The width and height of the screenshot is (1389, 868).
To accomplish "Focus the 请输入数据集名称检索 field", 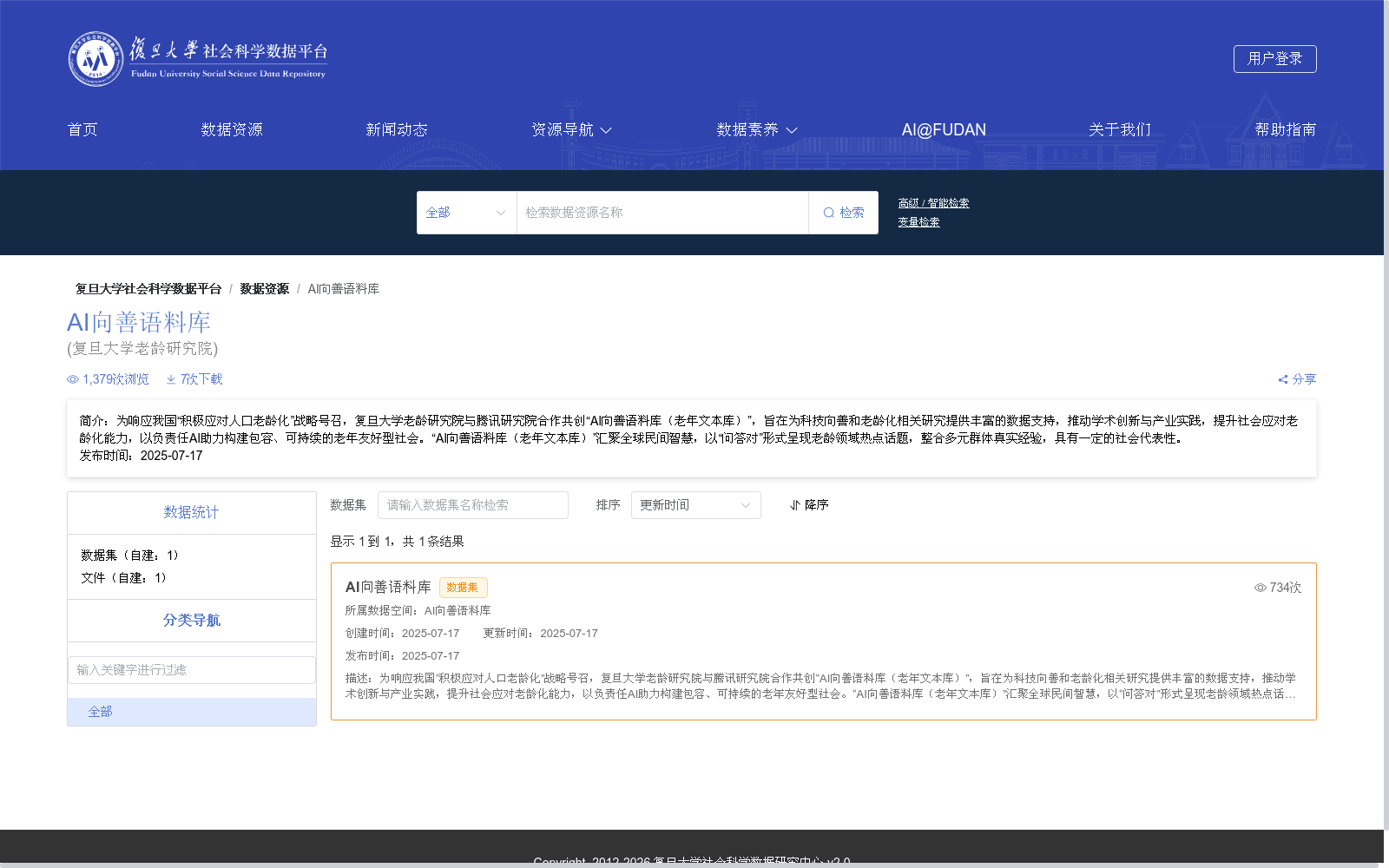I will (473, 505).
